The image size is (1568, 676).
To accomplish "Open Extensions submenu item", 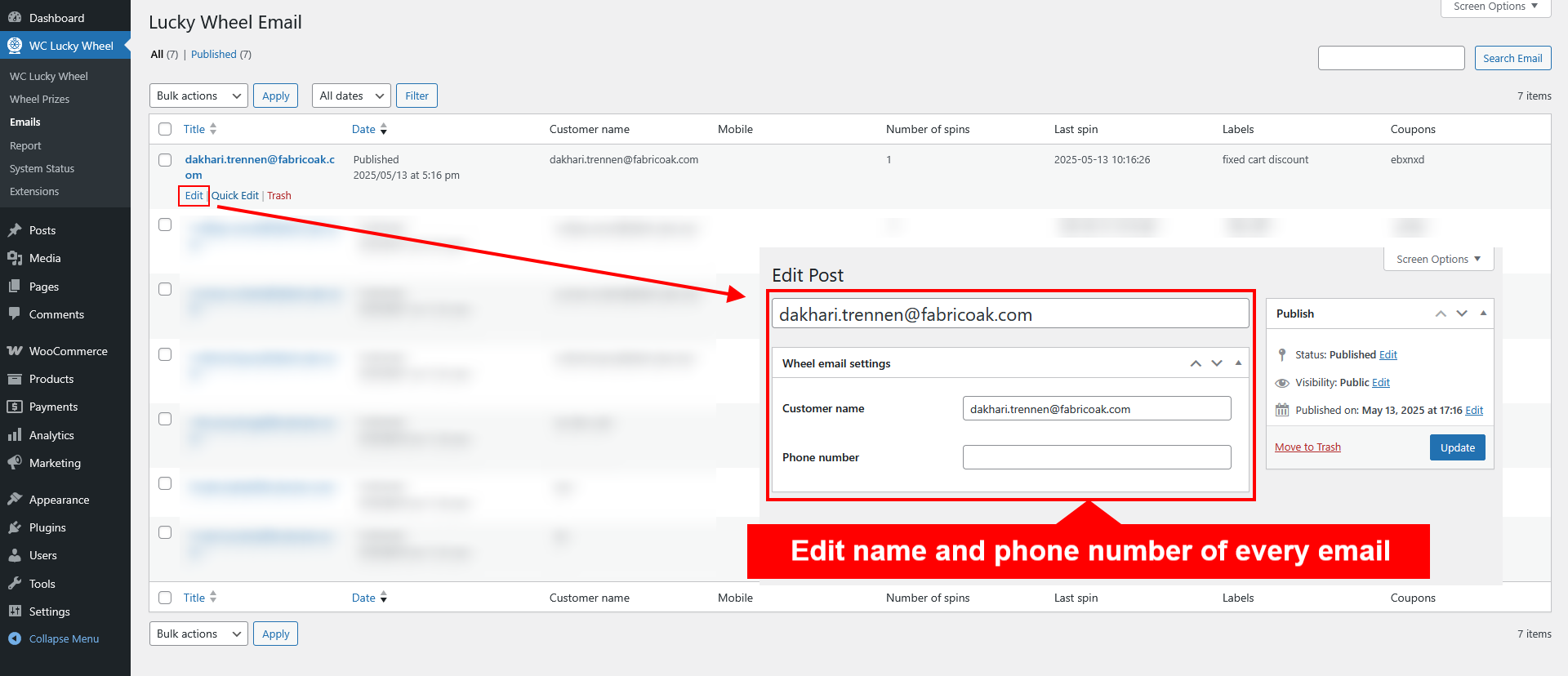I will 34,191.
